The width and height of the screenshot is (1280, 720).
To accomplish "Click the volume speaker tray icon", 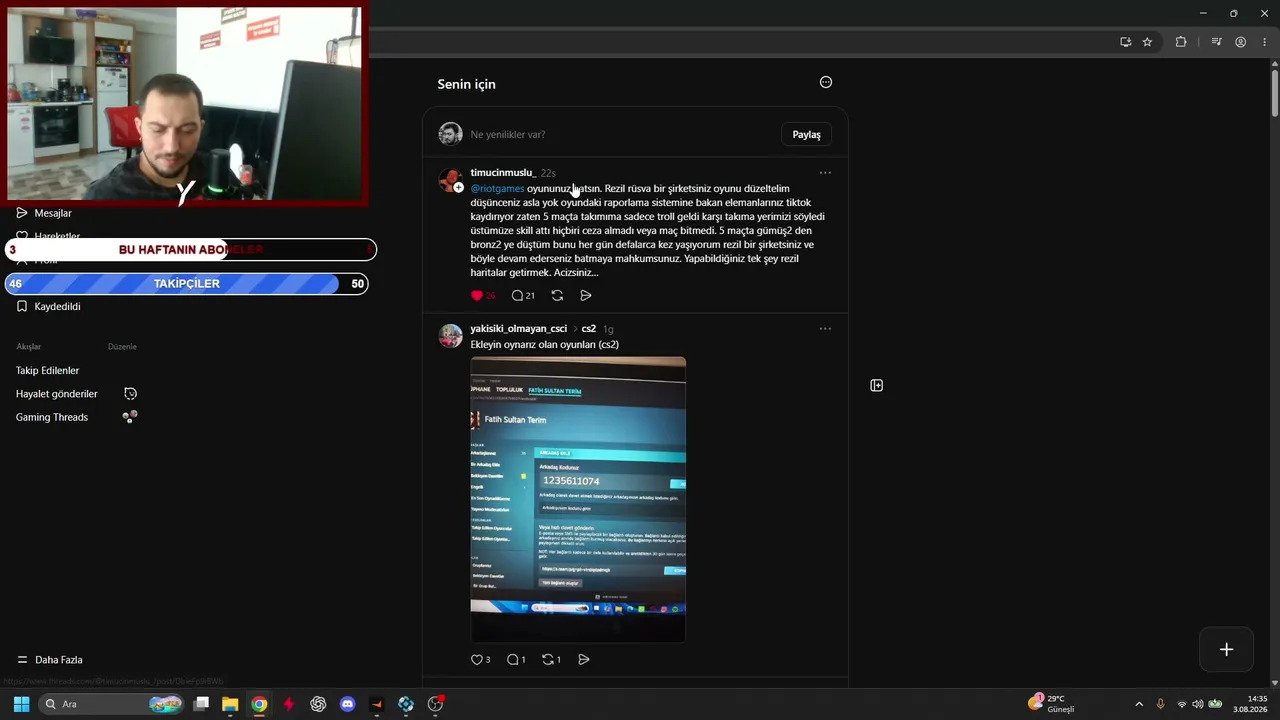I will pos(1197,704).
